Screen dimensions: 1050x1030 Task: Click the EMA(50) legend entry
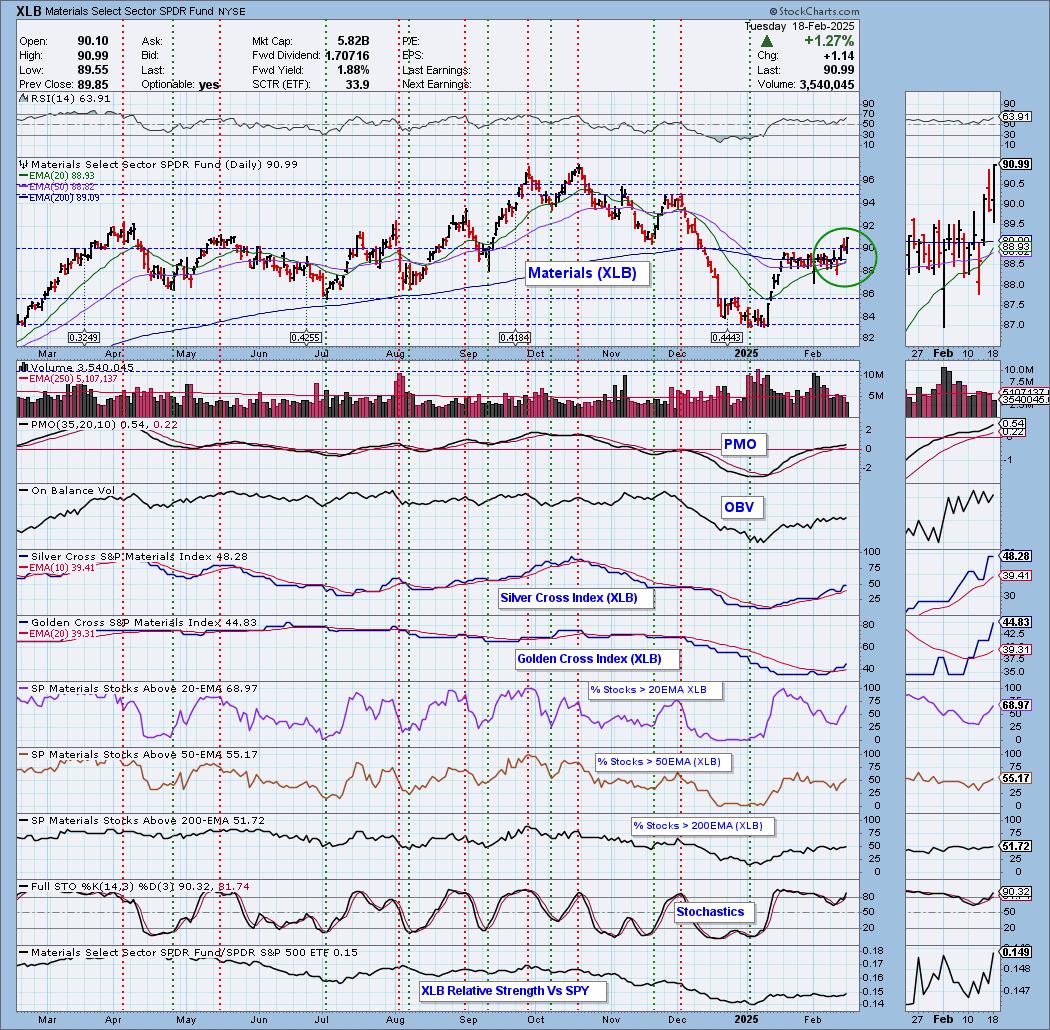coord(56,186)
